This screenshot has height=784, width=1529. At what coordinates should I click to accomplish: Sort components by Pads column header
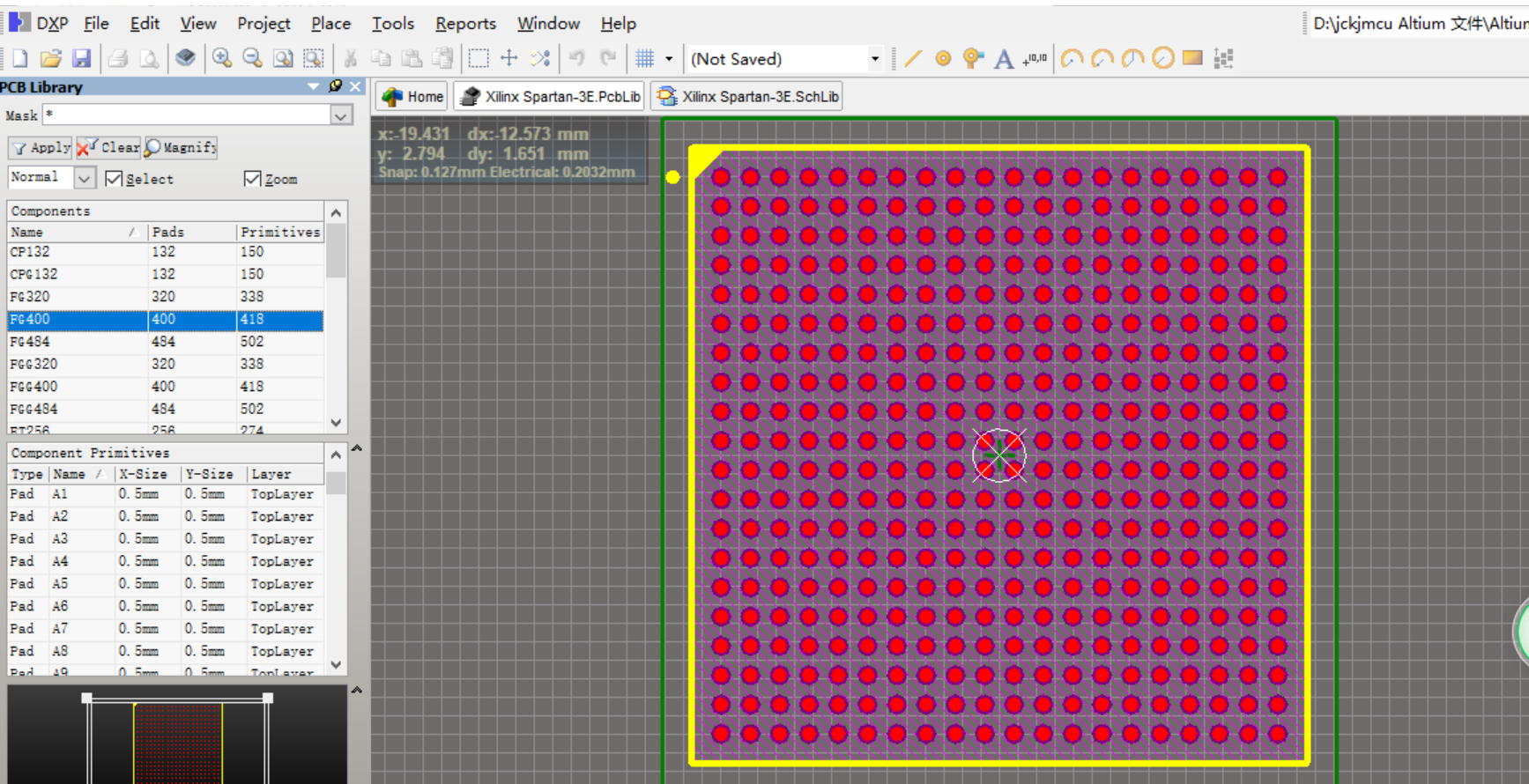coord(191,232)
